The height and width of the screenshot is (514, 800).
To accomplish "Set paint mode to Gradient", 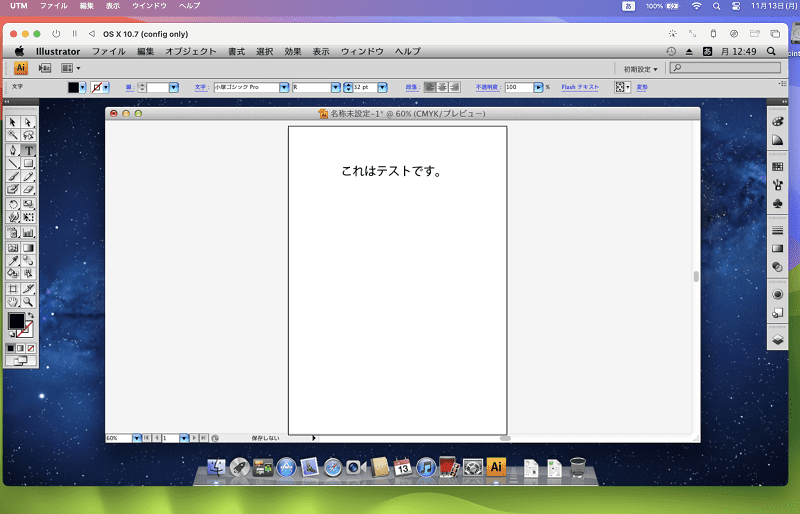I will (20, 348).
